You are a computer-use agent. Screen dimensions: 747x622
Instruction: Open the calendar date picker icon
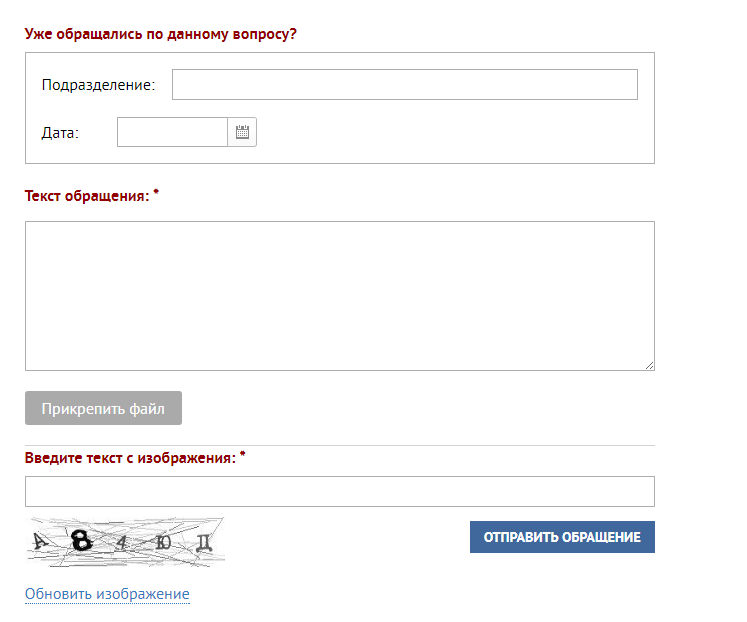[242, 132]
